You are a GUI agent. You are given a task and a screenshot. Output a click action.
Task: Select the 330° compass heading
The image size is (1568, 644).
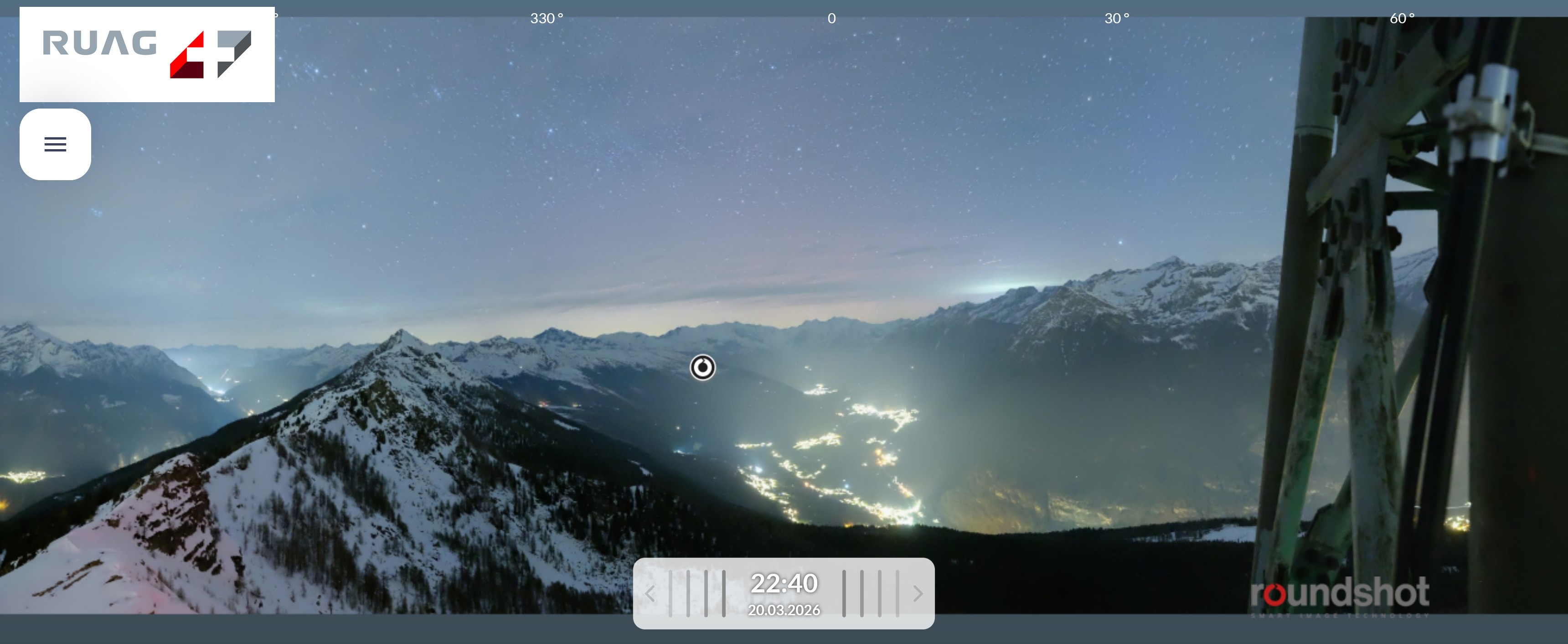click(x=546, y=18)
